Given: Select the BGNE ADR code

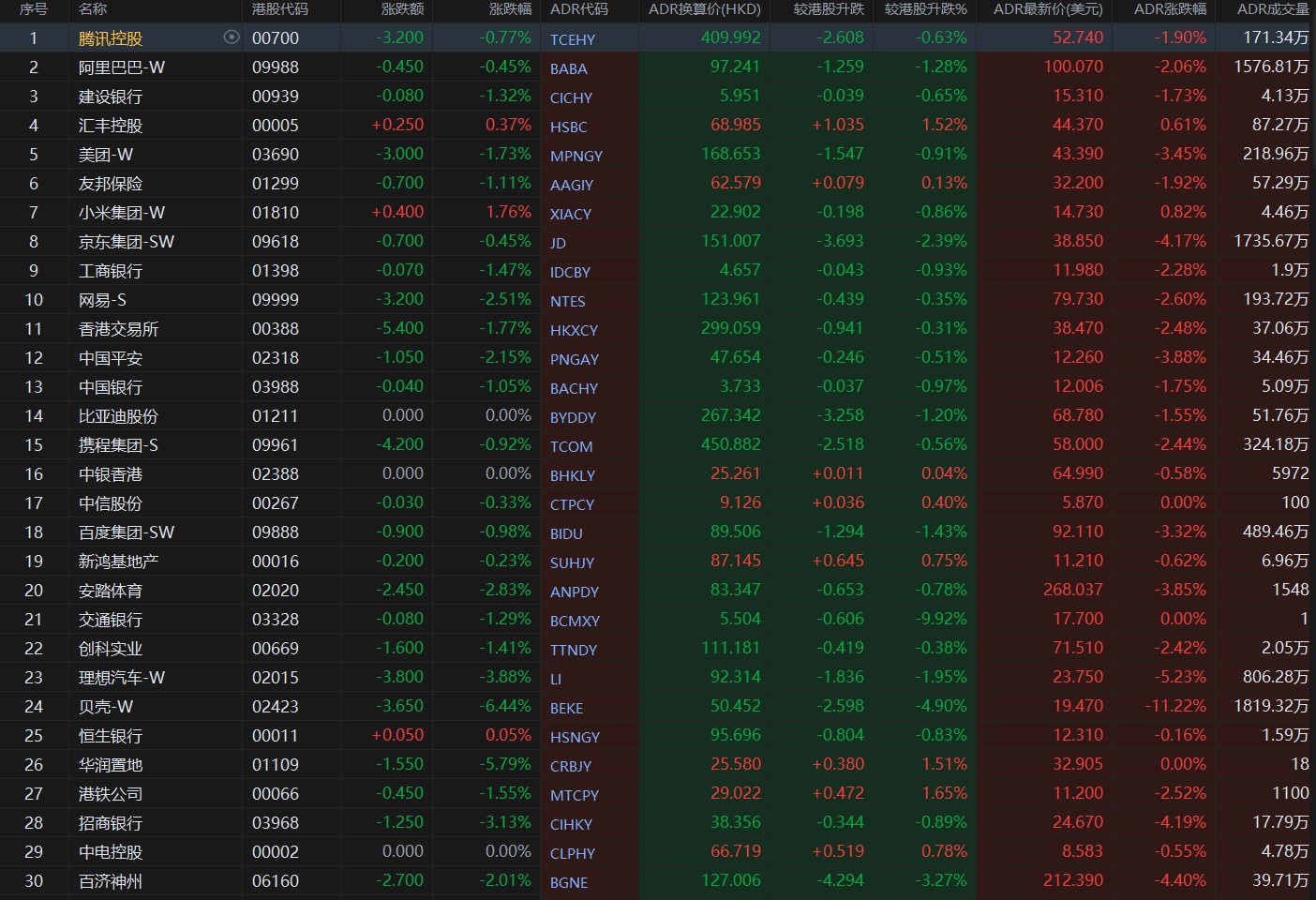Looking at the screenshot, I should coord(569,882).
